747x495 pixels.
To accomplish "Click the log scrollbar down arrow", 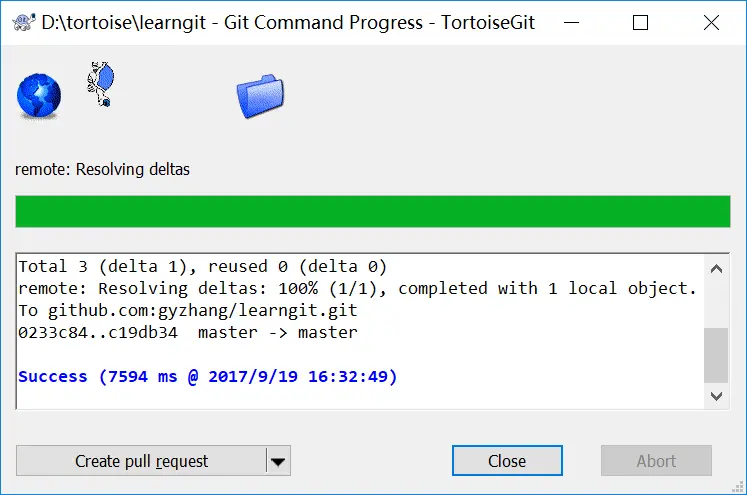I will (x=716, y=396).
